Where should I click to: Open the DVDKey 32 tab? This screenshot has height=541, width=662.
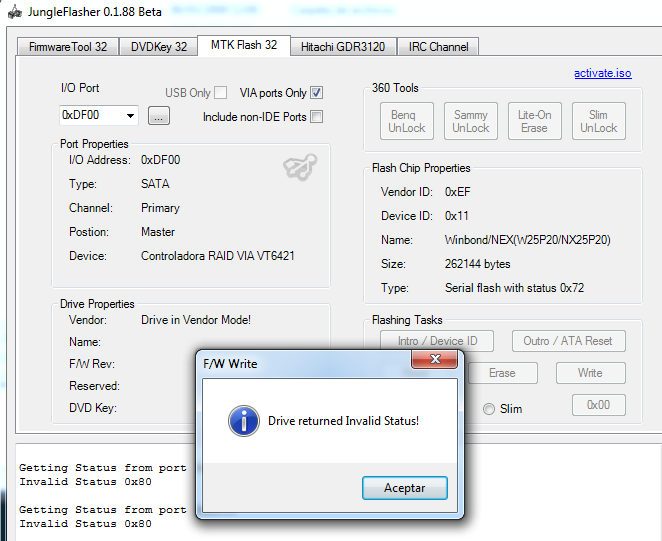pos(159,46)
